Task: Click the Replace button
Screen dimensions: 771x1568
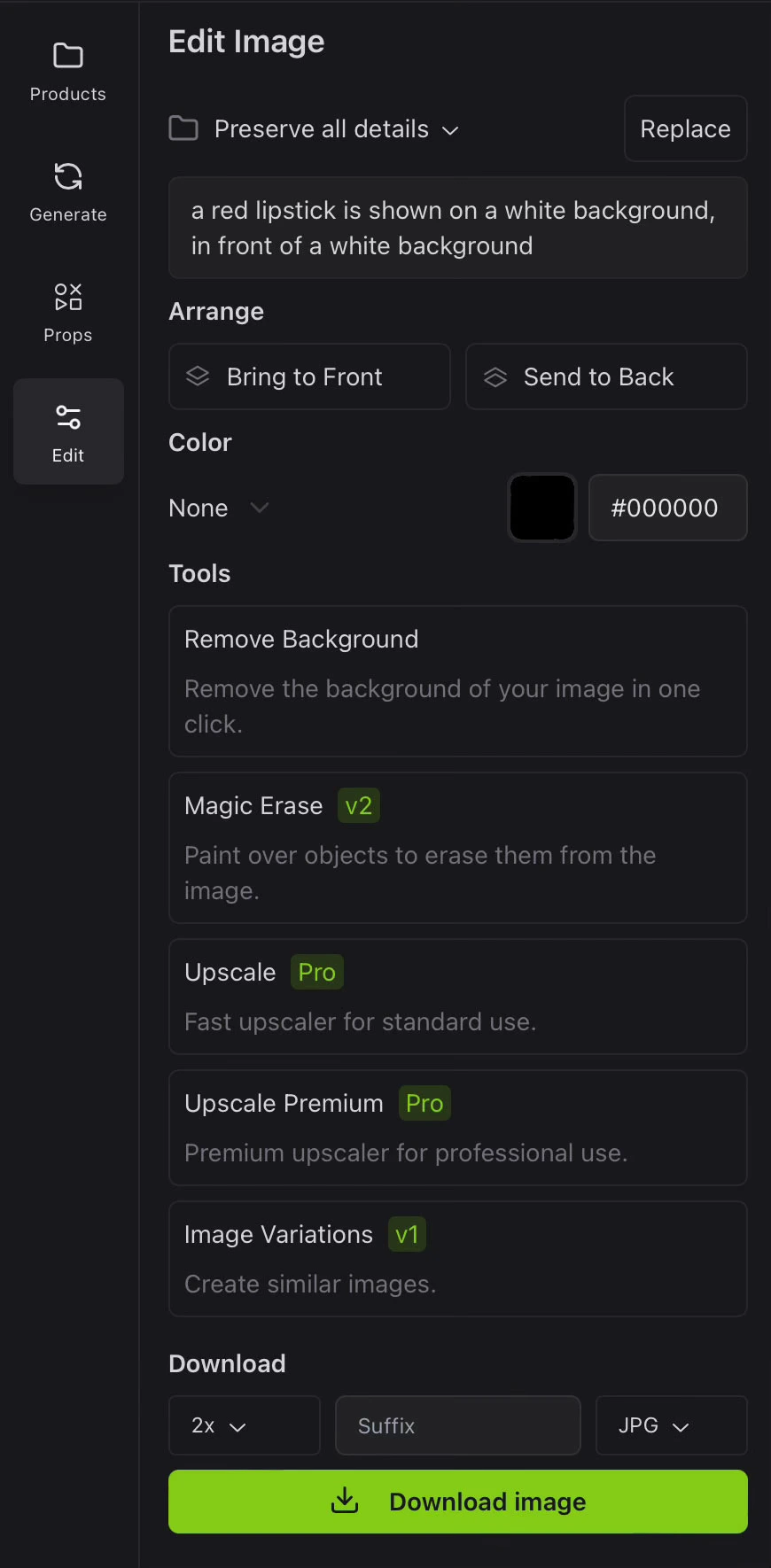Action: click(686, 128)
